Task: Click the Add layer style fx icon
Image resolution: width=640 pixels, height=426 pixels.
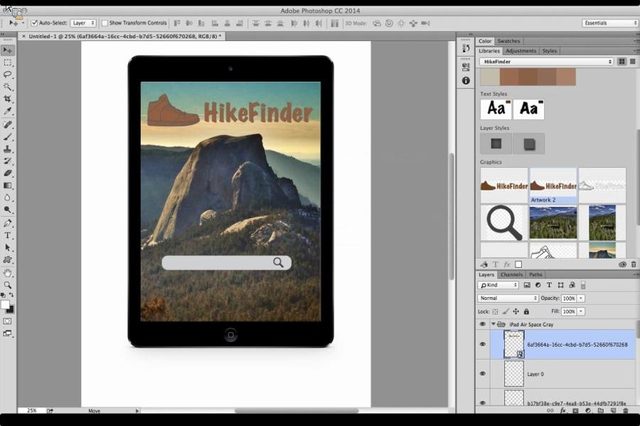Action: (563, 410)
